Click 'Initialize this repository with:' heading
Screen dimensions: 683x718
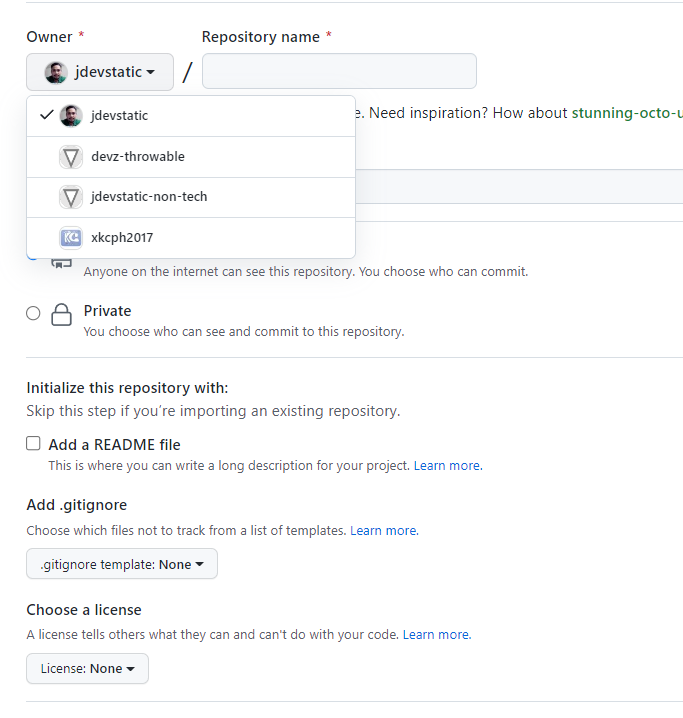[x=127, y=388]
